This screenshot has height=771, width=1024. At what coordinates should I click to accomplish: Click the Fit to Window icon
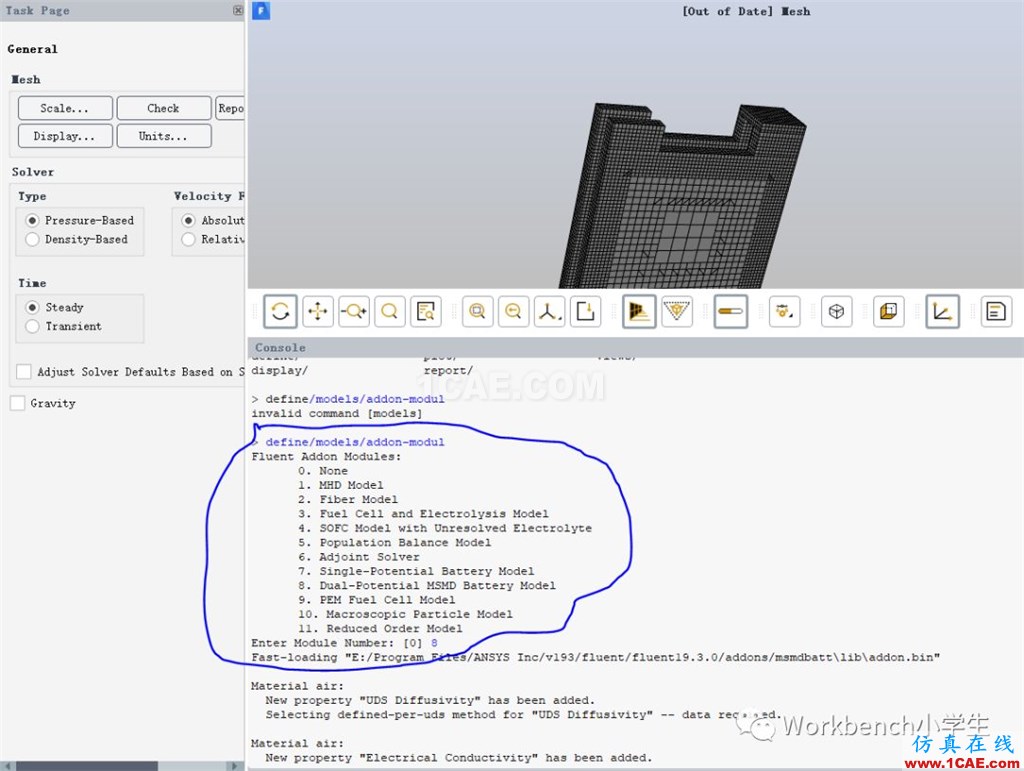pyautogui.click(x=477, y=311)
